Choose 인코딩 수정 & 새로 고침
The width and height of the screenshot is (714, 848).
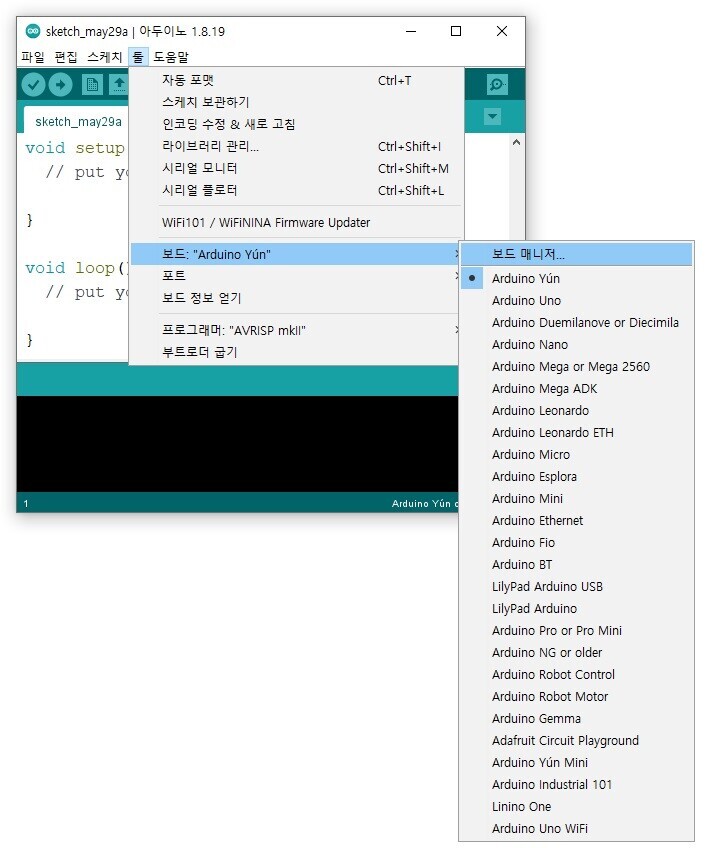click(295, 124)
